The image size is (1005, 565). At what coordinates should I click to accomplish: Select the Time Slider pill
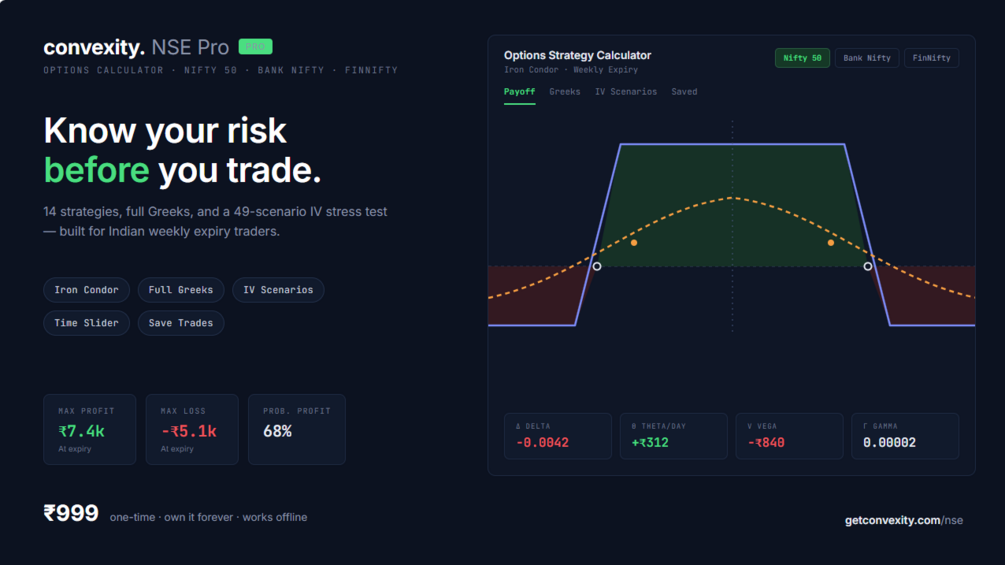pyautogui.click(x=87, y=323)
